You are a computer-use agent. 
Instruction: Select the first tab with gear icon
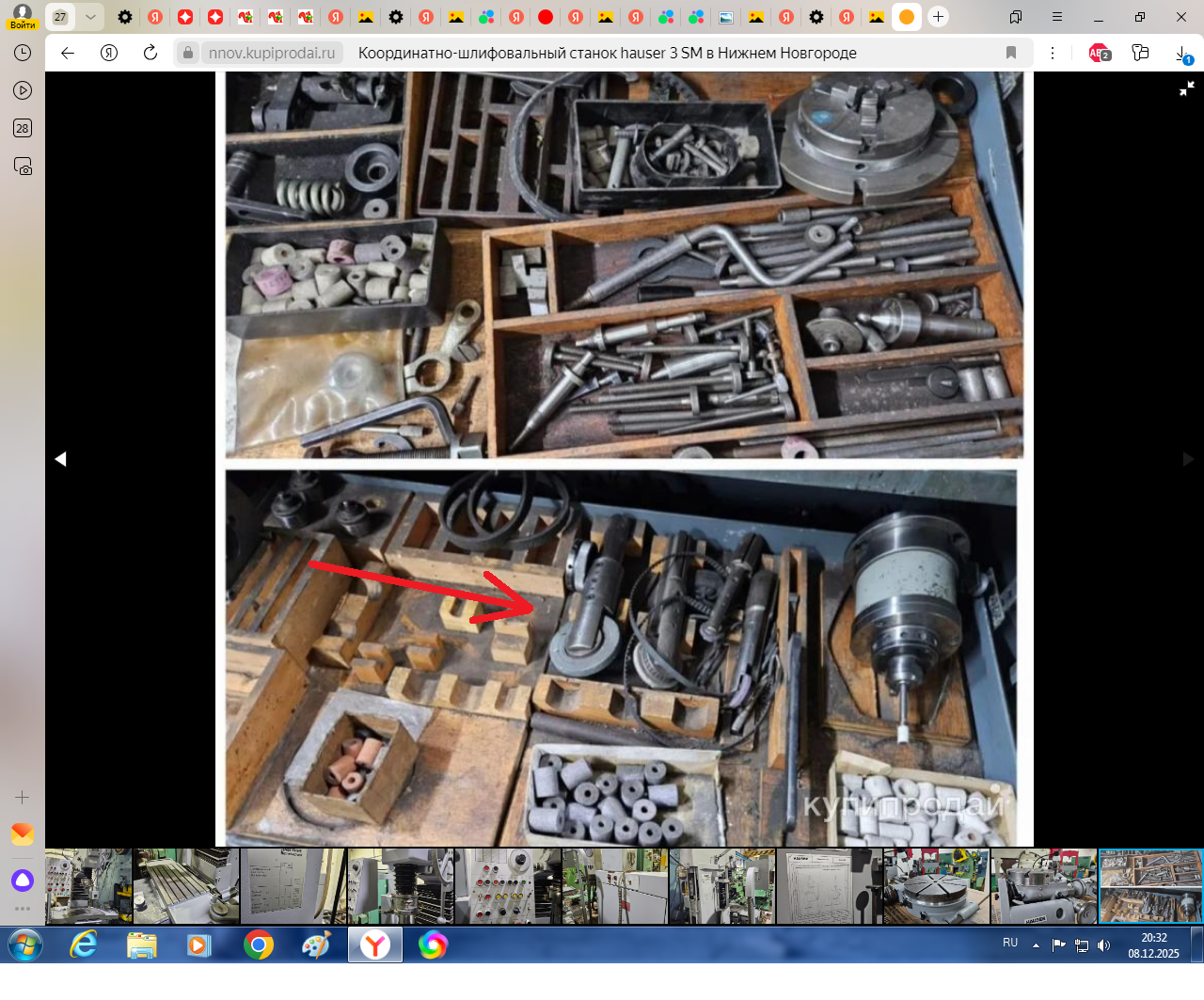[x=125, y=17]
